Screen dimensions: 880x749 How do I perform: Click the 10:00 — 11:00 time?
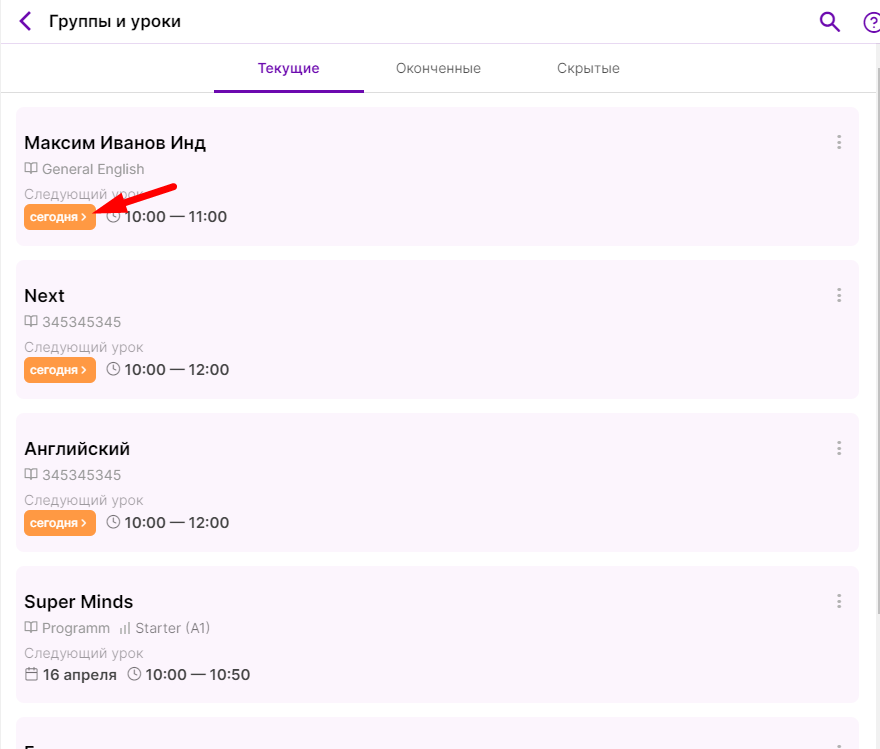pyautogui.click(x=176, y=217)
